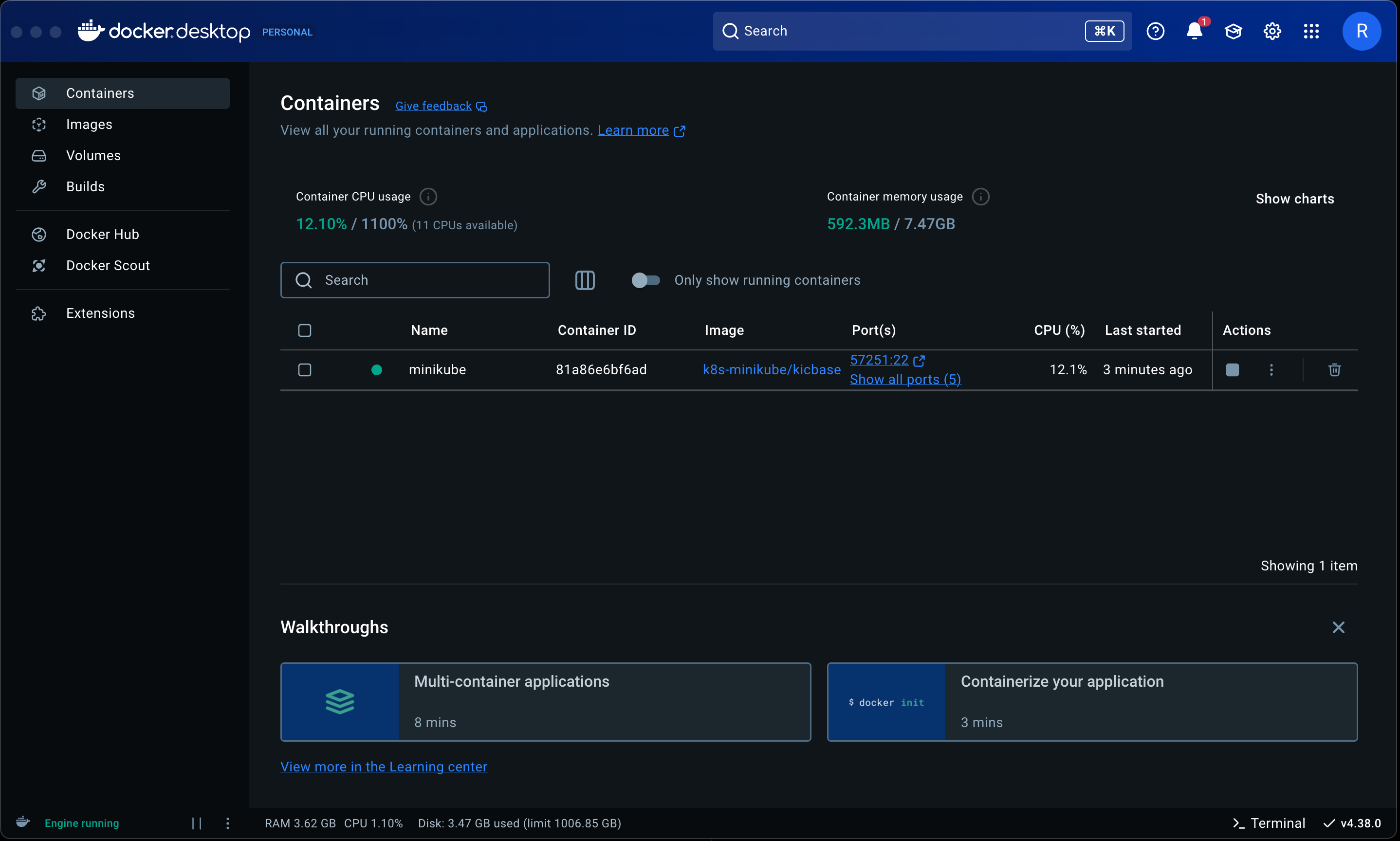Focus the top global Search bar
Viewport: 1400px width, 841px height.
point(922,31)
